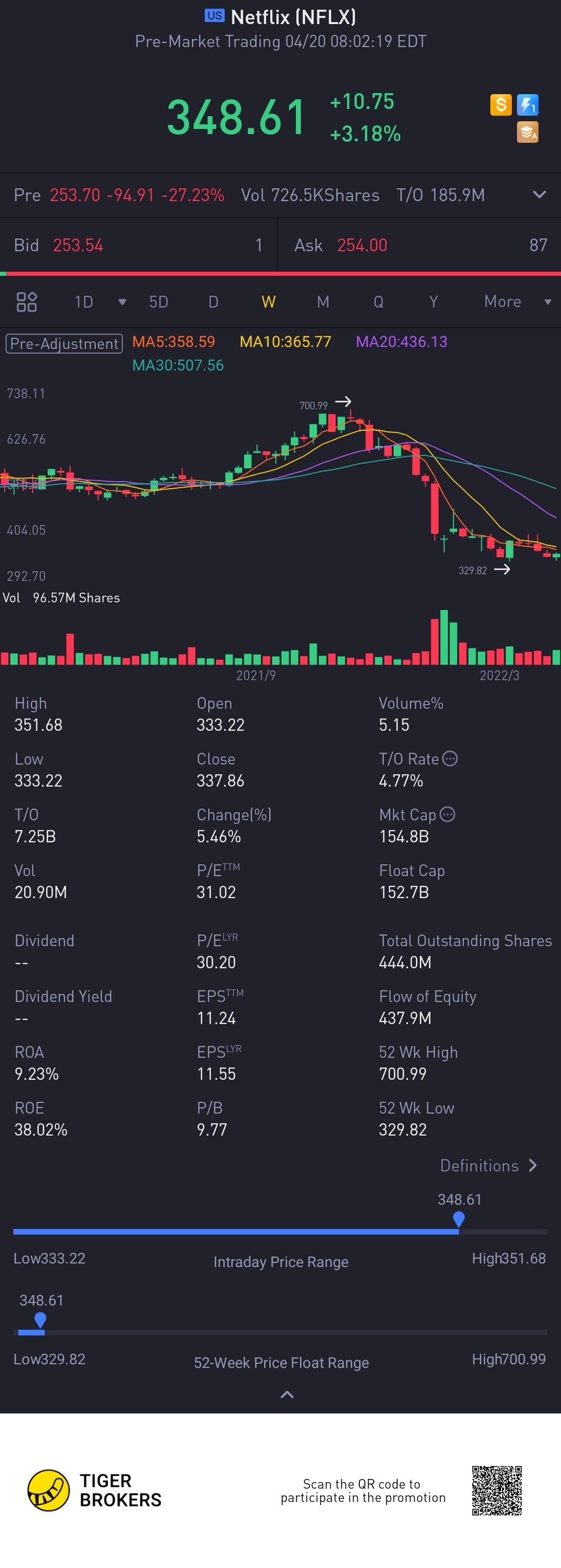Screen dimensions: 561x1568
Task: Open the 1D interval dropdown arrow
Action: pyautogui.click(x=122, y=302)
